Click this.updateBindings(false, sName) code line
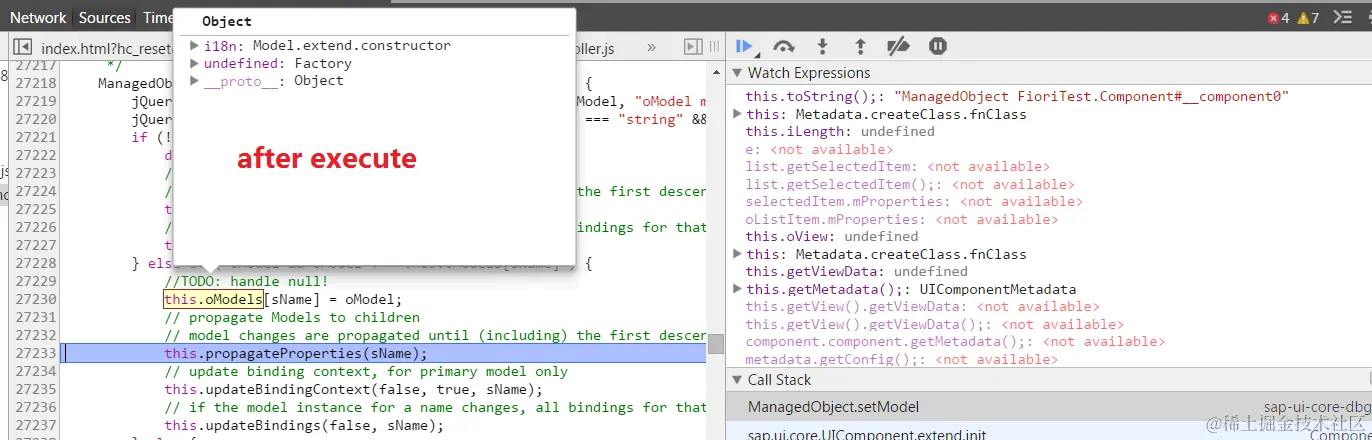Screen dimensions: 1372x440 304,425
